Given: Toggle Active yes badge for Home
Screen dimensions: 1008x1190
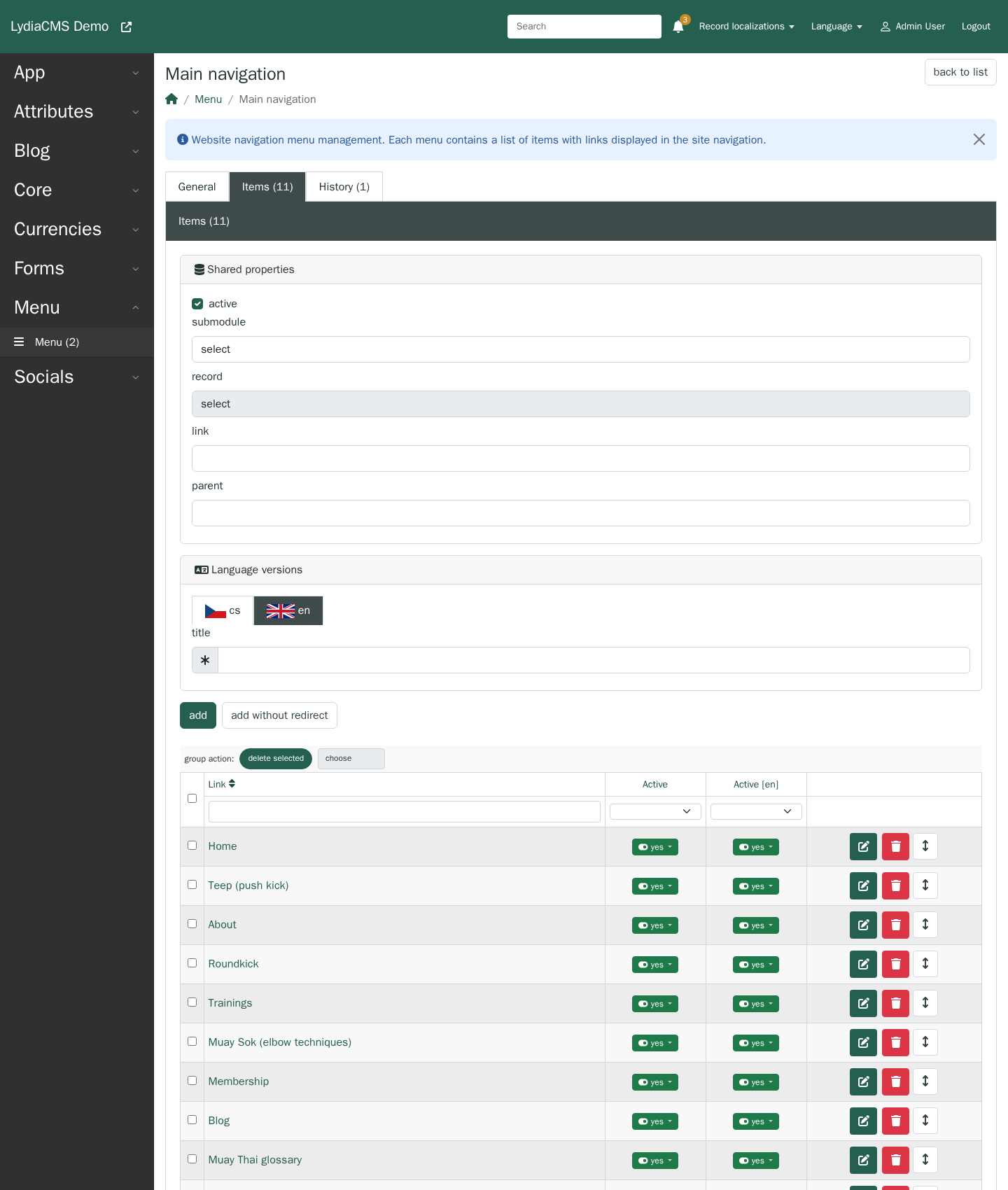Looking at the screenshot, I should (655, 847).
